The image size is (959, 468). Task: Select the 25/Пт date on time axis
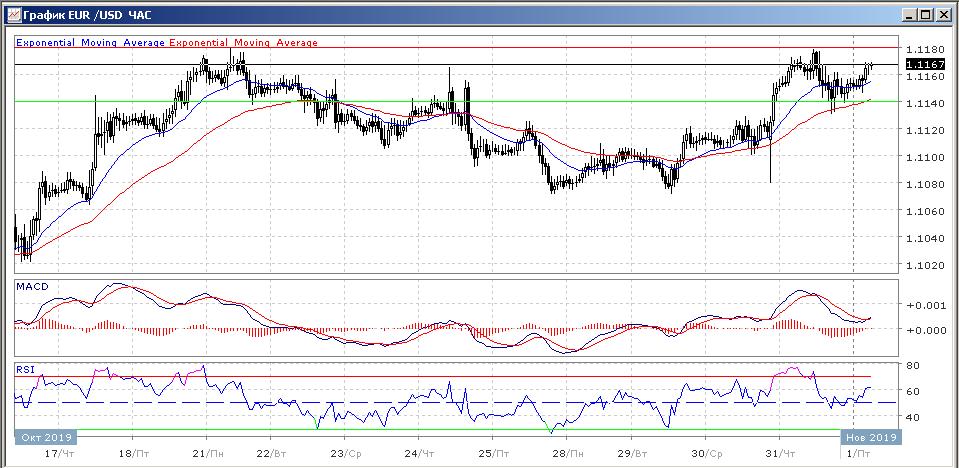click(x=491, y=453)
